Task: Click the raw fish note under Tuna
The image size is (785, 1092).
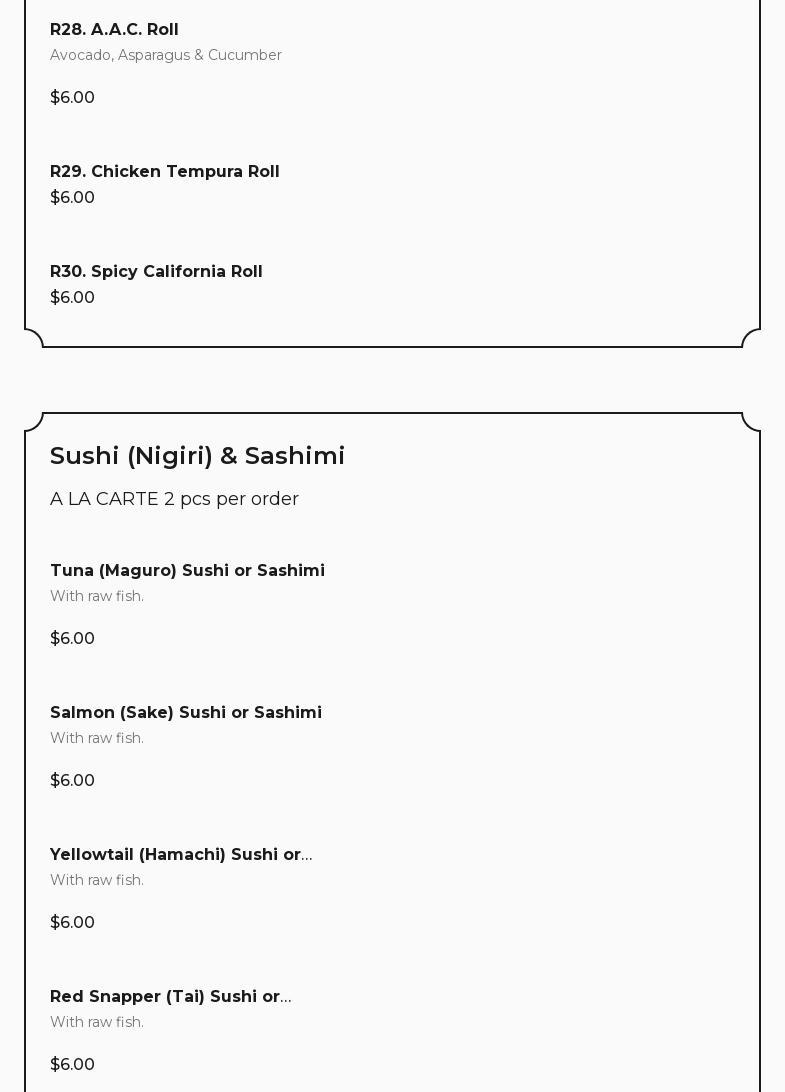Action: (97, 596)
